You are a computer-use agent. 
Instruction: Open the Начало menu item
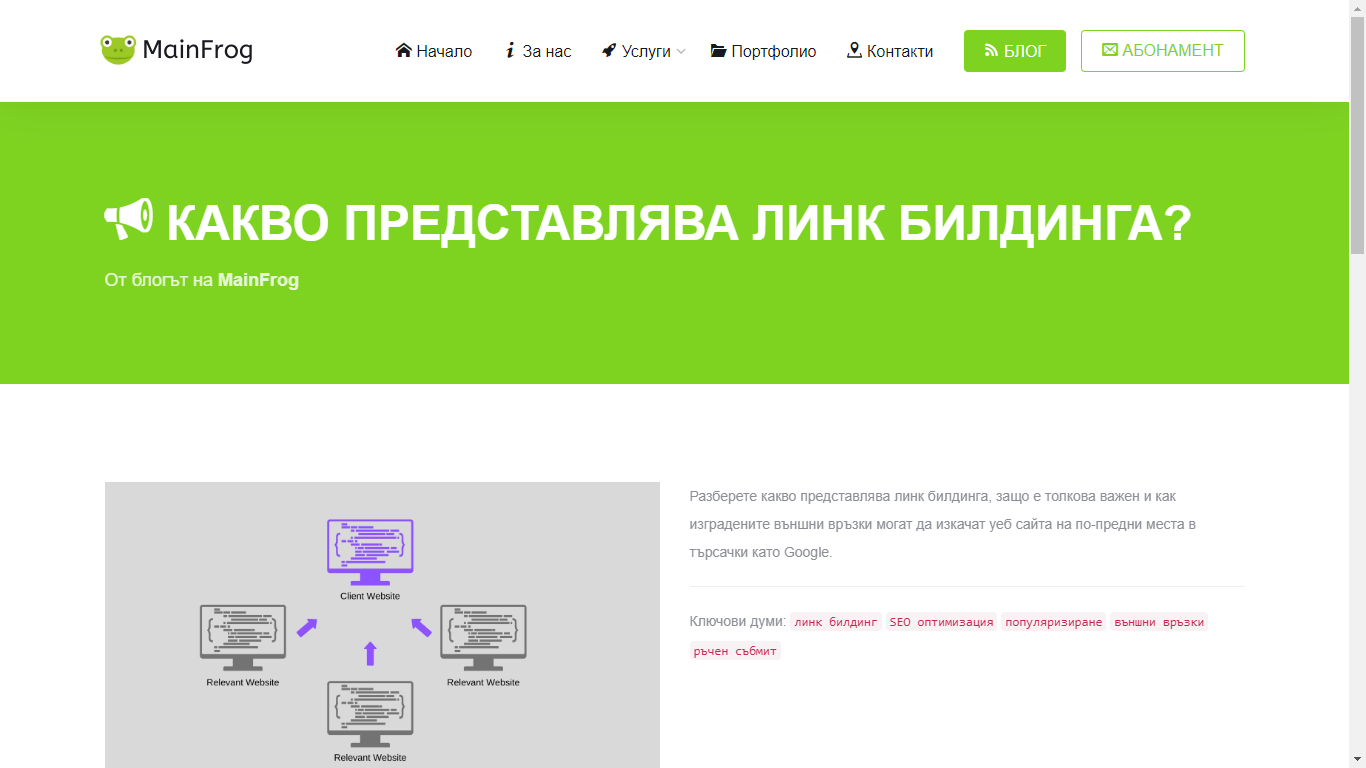(x=434, y=51)
